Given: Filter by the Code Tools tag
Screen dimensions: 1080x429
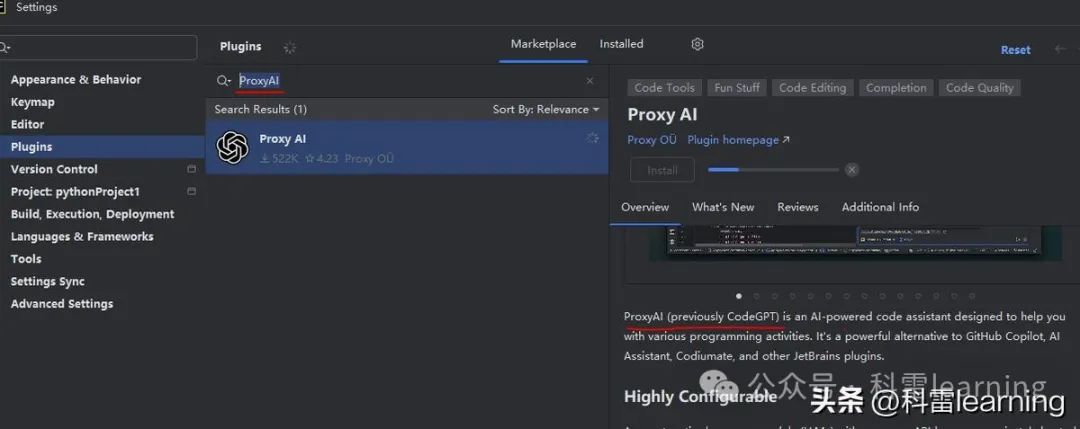Looking at the screenshot, I should click(665, 87).
